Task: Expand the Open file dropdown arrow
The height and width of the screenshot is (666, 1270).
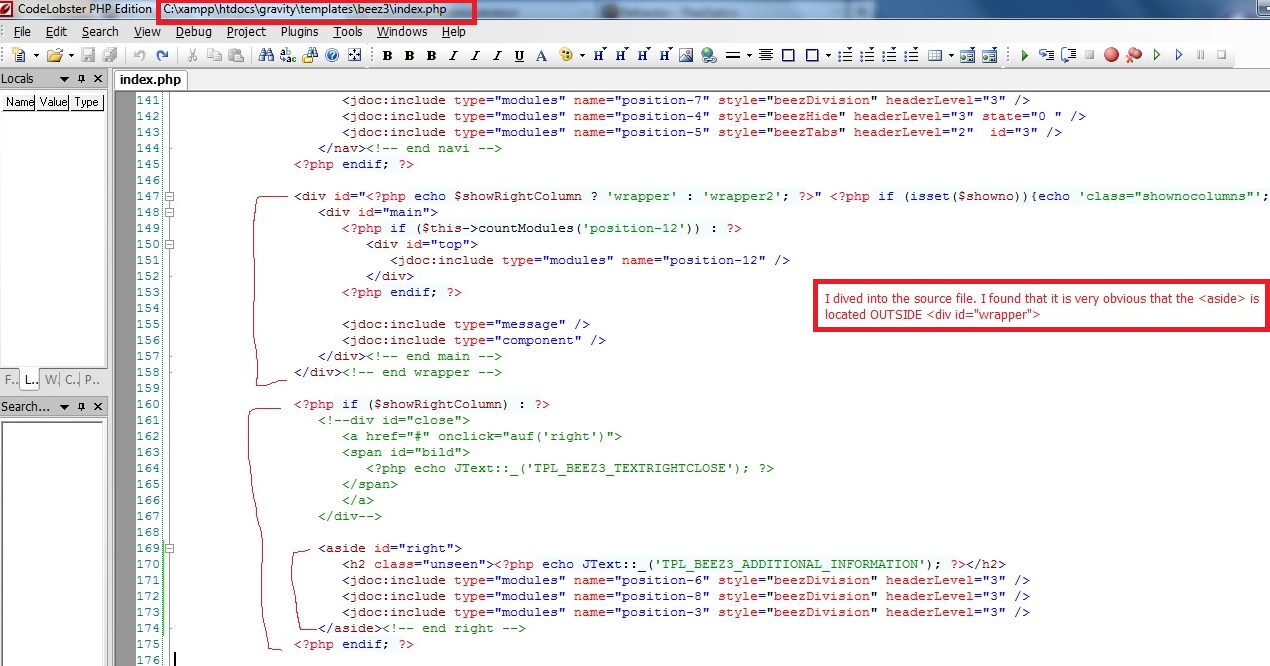Action: pos(71,55)
